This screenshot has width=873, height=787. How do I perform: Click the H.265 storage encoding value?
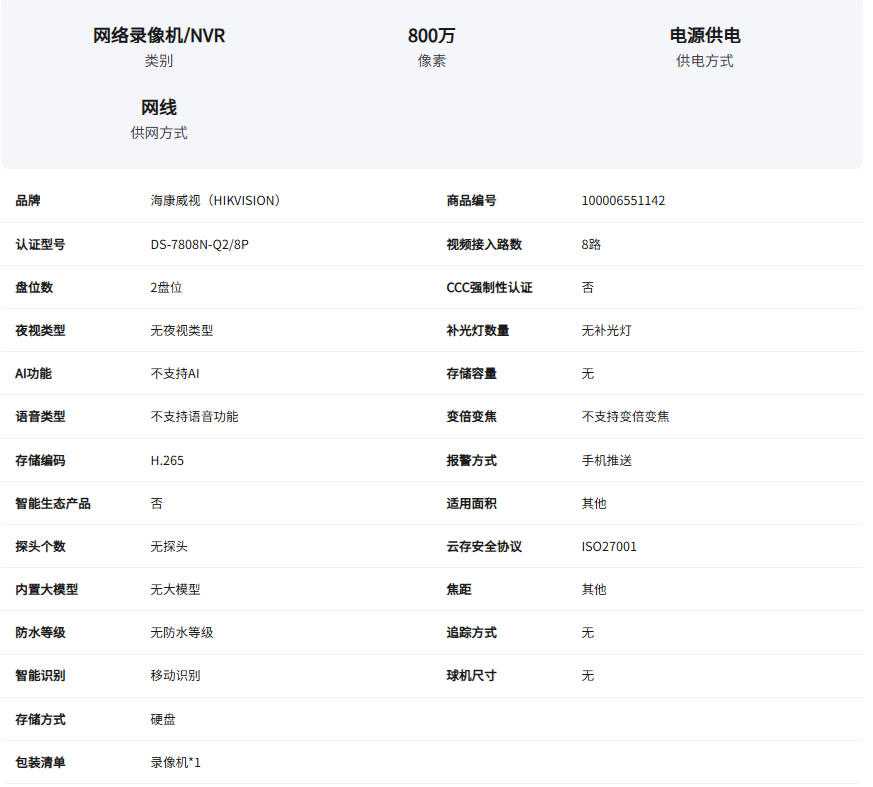[167, 460]
